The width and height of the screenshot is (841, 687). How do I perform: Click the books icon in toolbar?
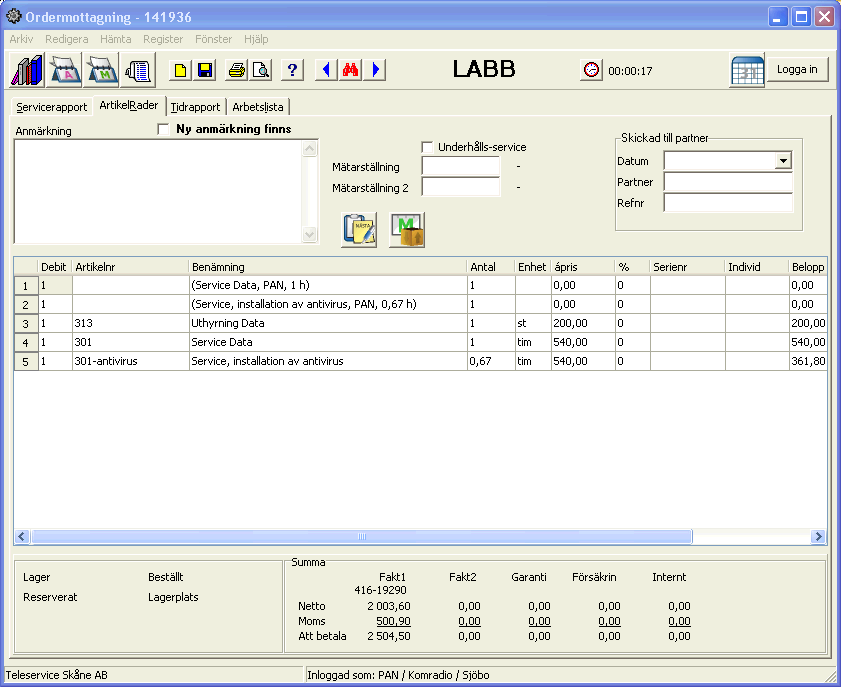click(27, 70)
